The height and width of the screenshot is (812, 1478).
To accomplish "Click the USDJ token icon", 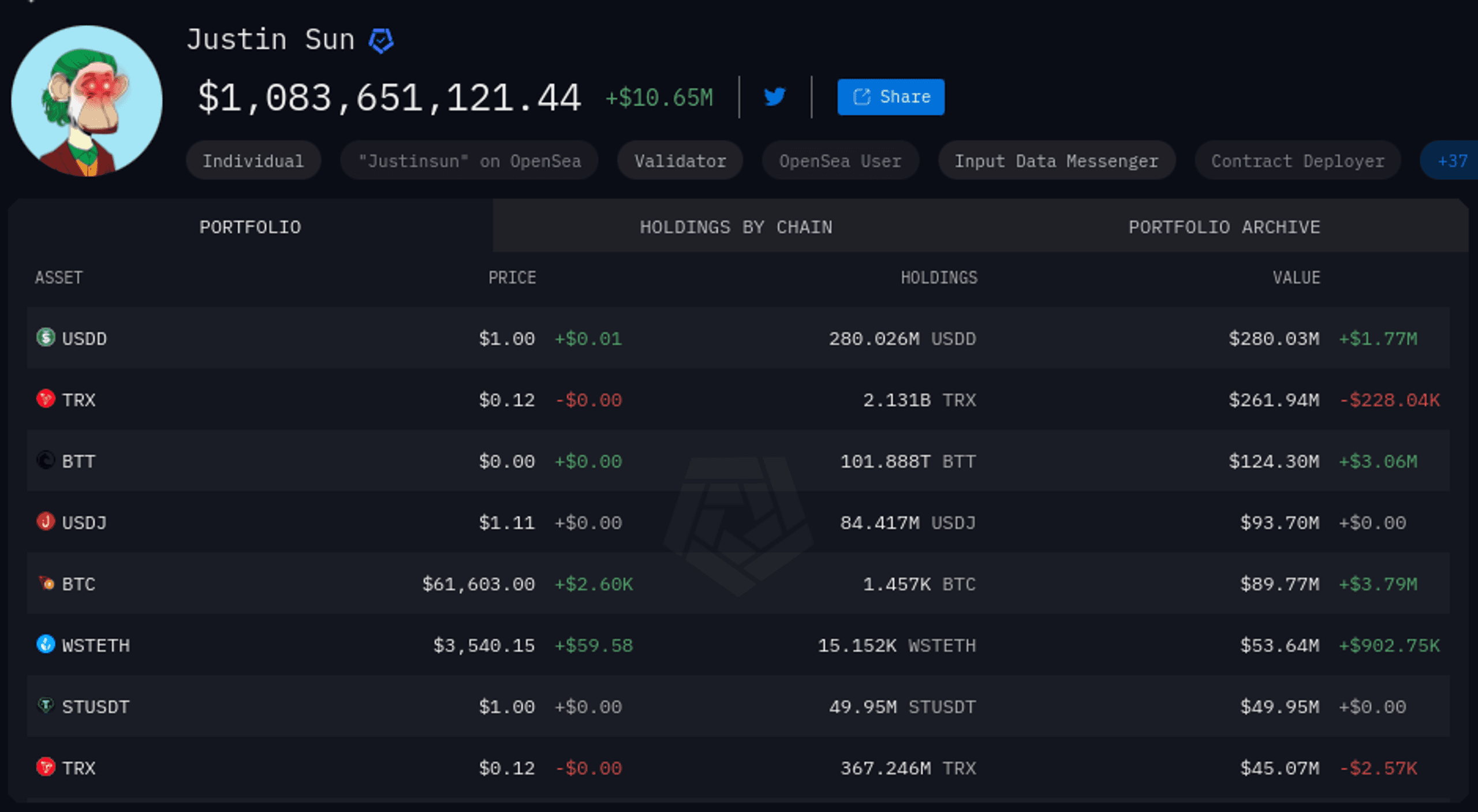I will [x=46, y=521].
